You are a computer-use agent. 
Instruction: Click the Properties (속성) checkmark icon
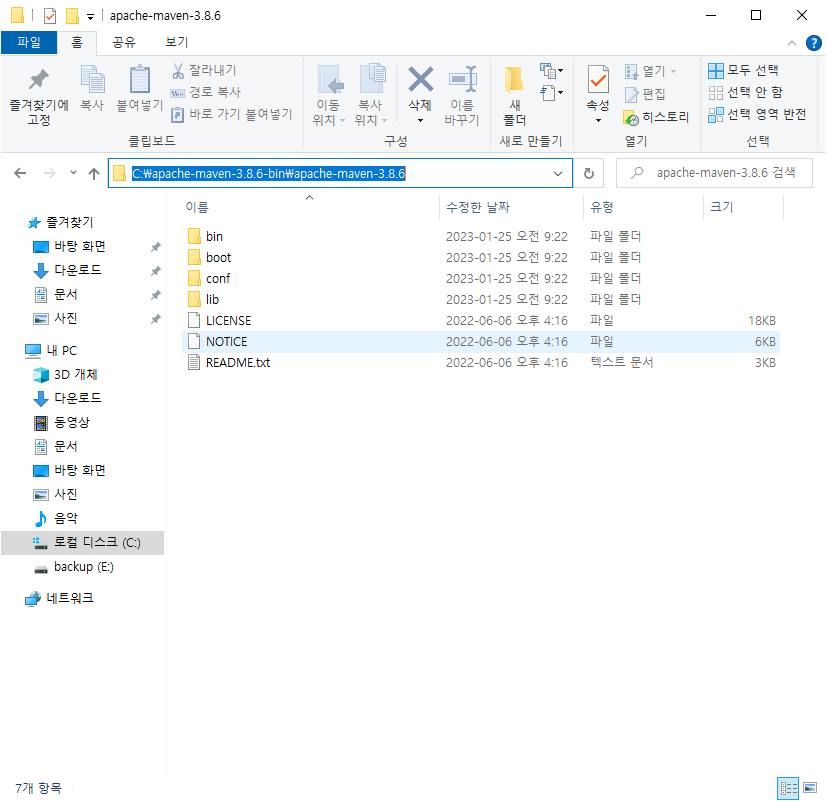point(598,79)
